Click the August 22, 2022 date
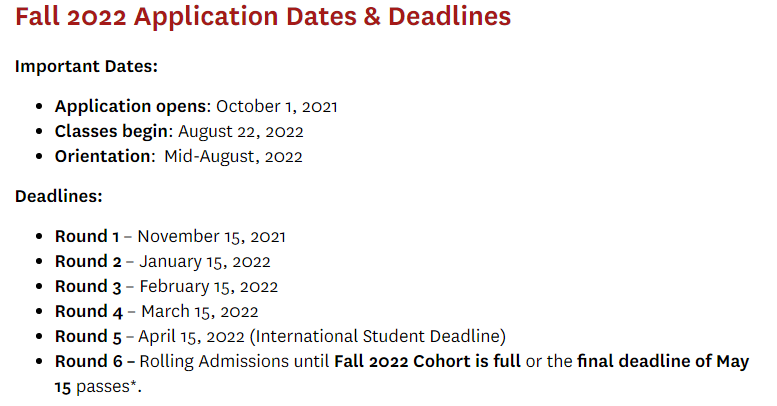This screenshot has width=777, height=406. (240, 132)
